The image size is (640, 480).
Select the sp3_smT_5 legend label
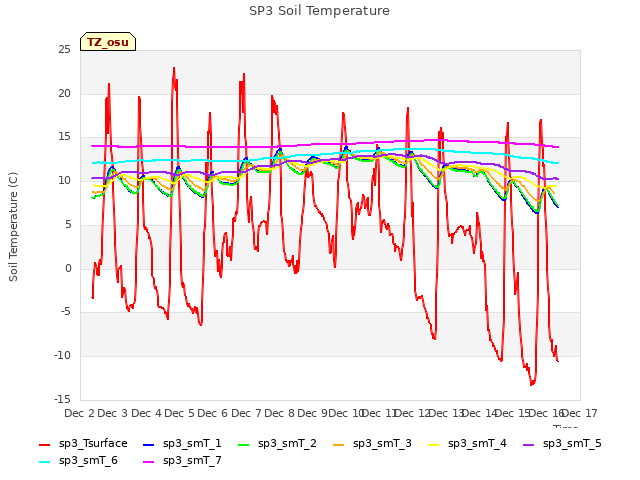pyautogui.click(x=572, y=444)
